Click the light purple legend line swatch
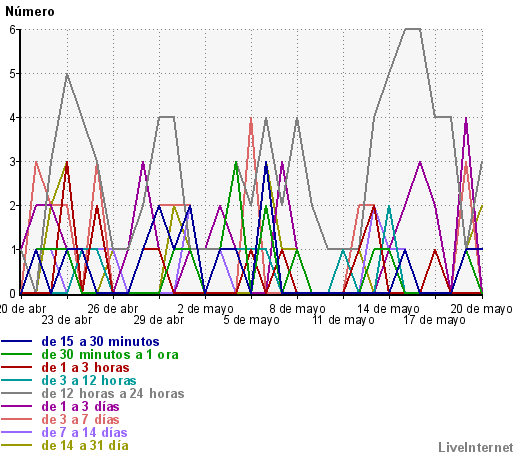Image resolution: width=520 pixels, height=457 pixels. 16,432
